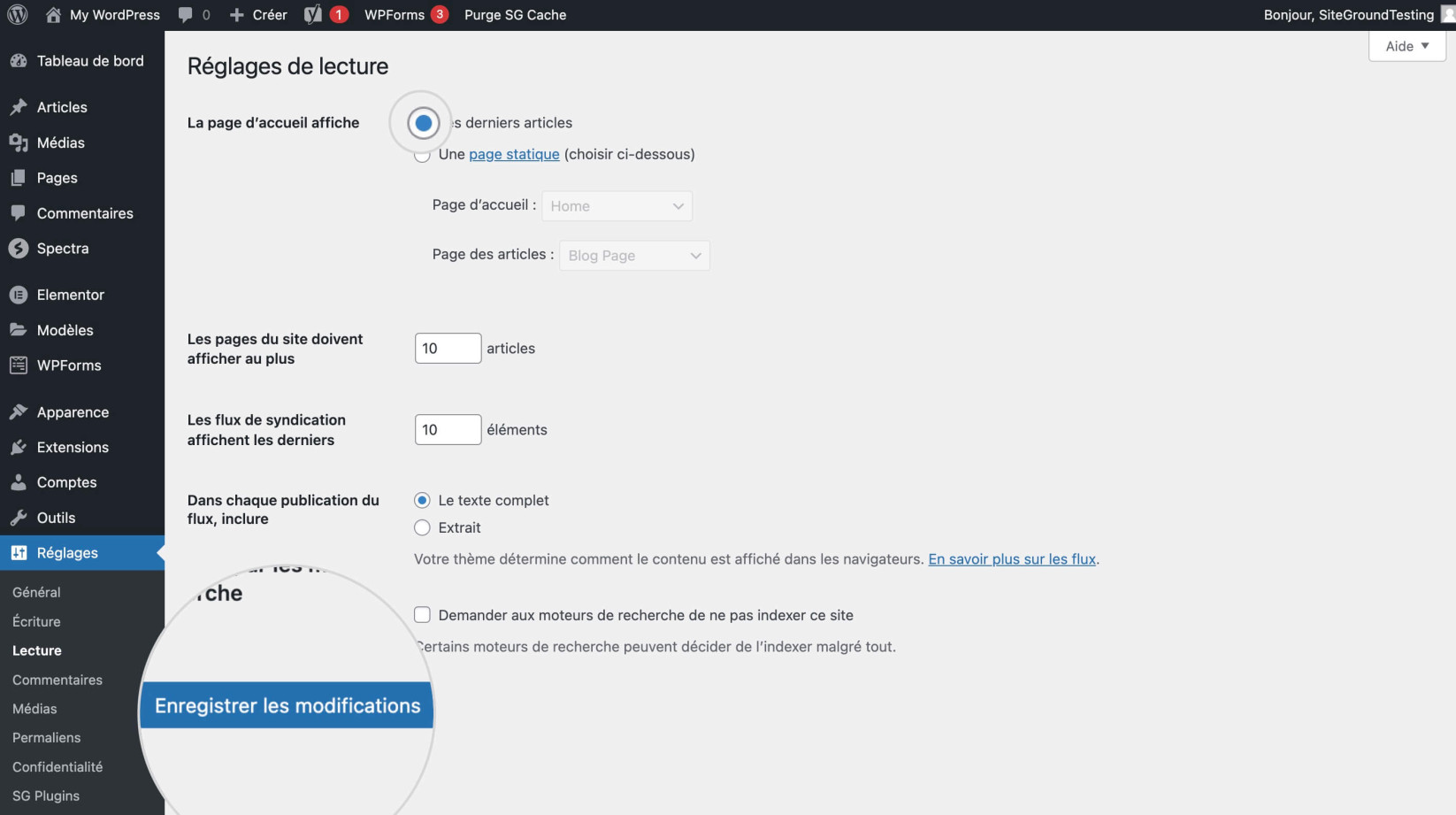Click the Commentaires bubble icon in sidebar
The image size is (1456, 815).
point(19,213)
